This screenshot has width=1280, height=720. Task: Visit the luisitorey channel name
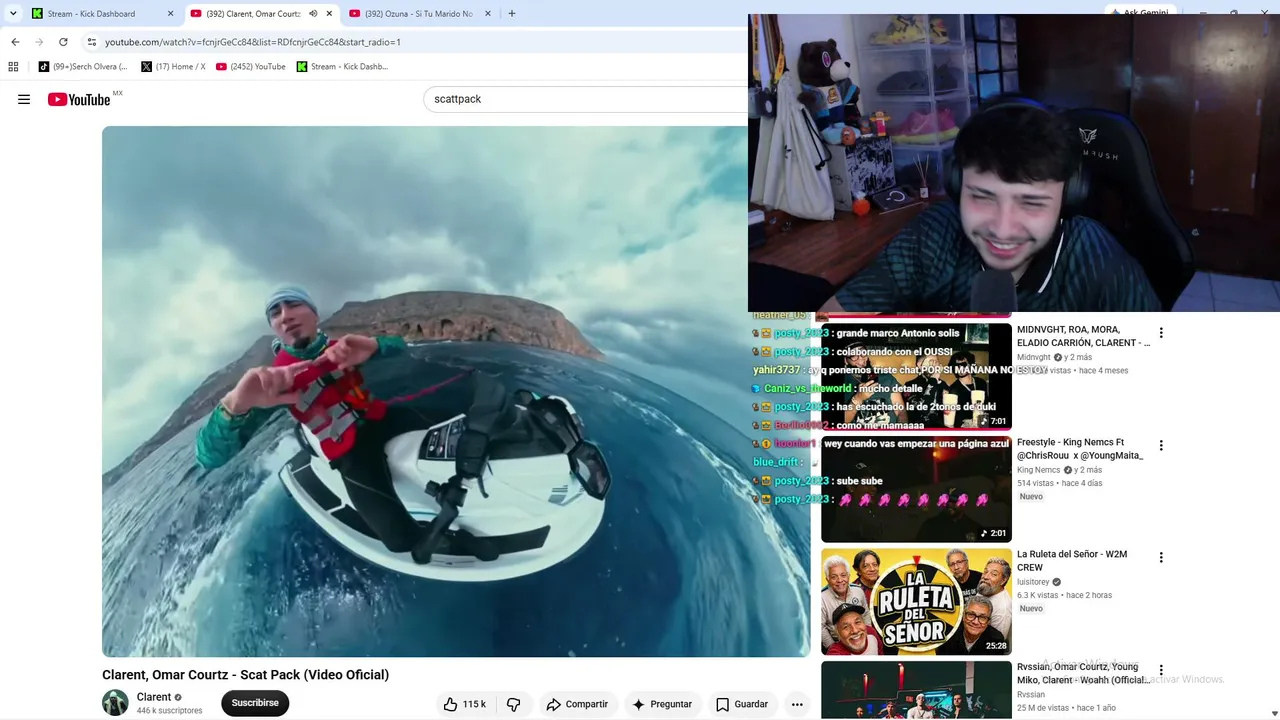(x=1033, y=582)
